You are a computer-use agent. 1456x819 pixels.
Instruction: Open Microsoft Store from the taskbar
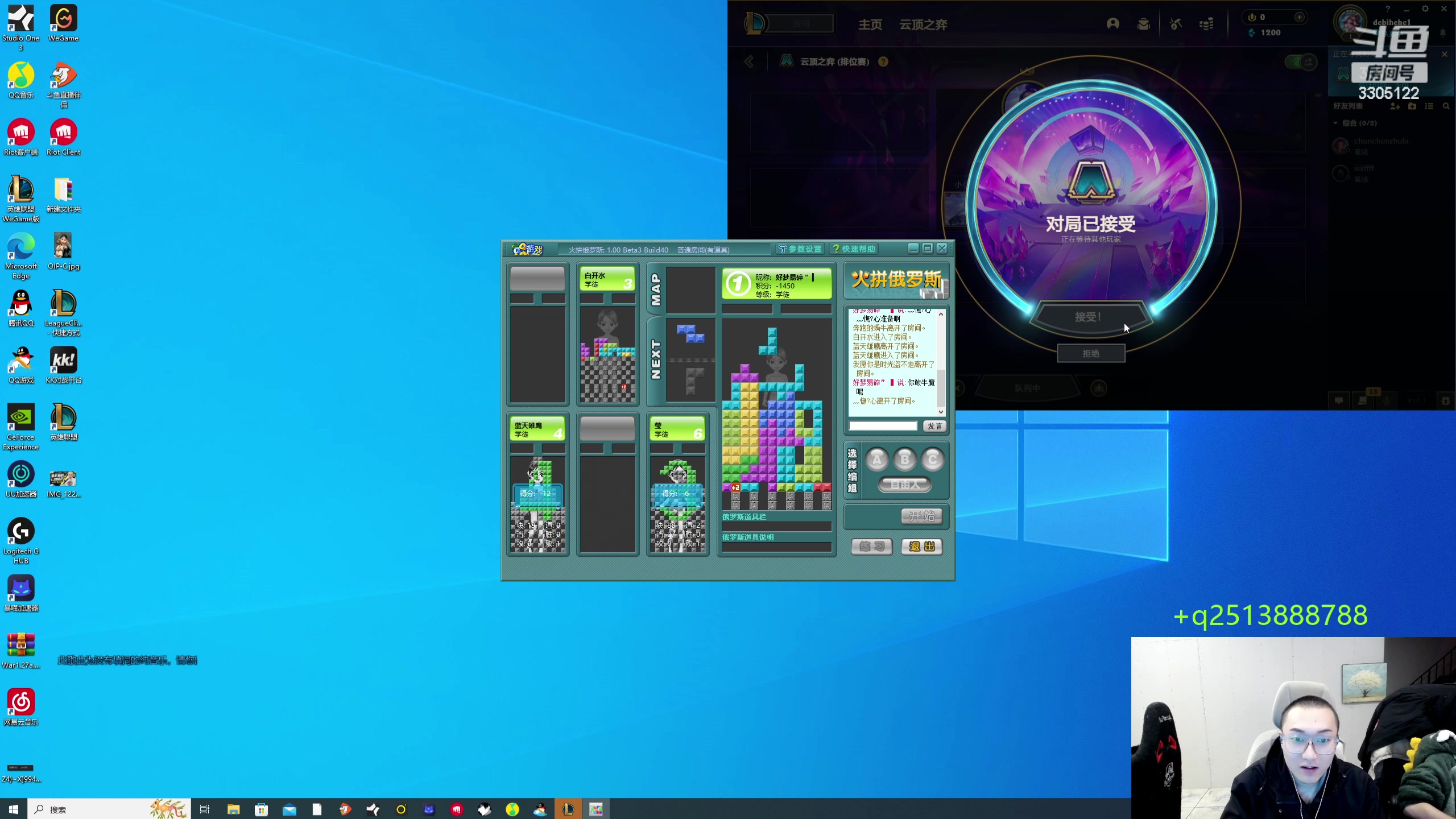pyautogui.click(x=261, y=809)
